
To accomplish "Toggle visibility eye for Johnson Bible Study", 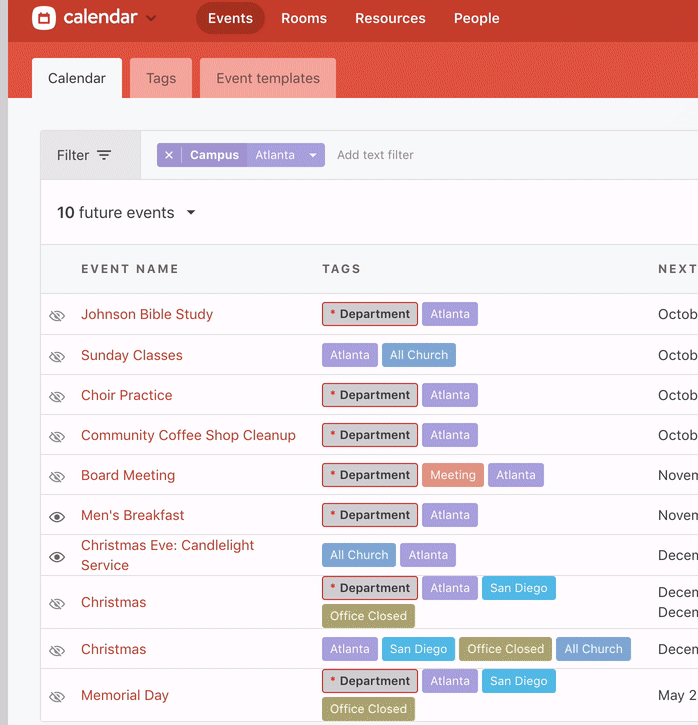I will click(x=57, y=315).
